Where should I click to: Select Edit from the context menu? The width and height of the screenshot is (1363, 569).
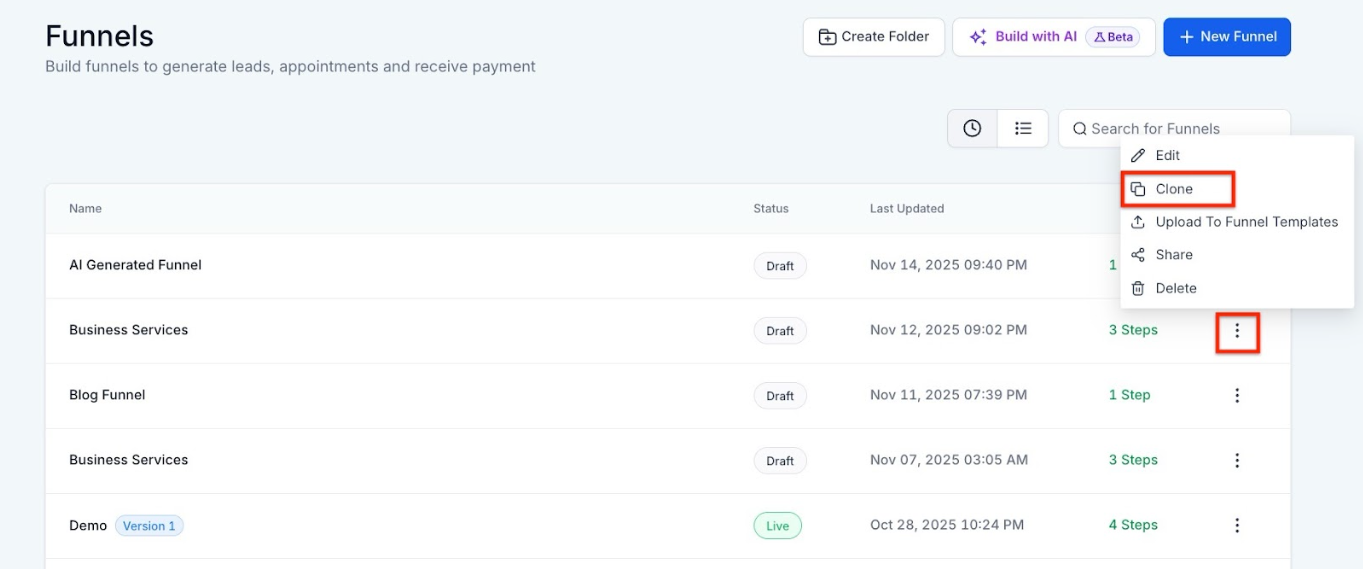[x=1167, y=156]
